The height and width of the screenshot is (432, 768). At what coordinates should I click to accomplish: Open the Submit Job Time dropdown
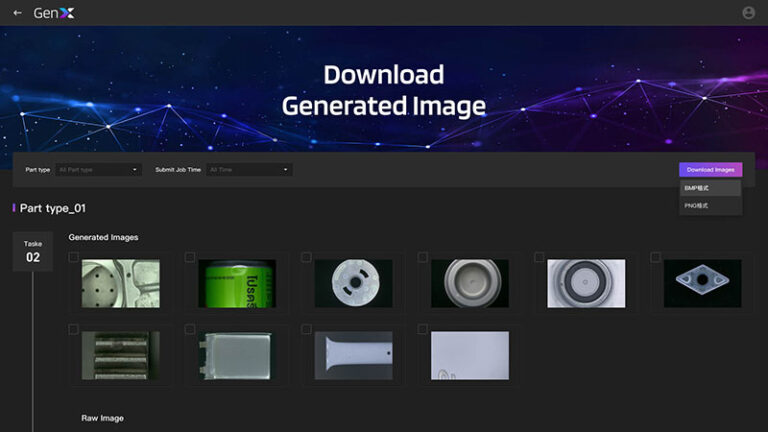[249, 170]
